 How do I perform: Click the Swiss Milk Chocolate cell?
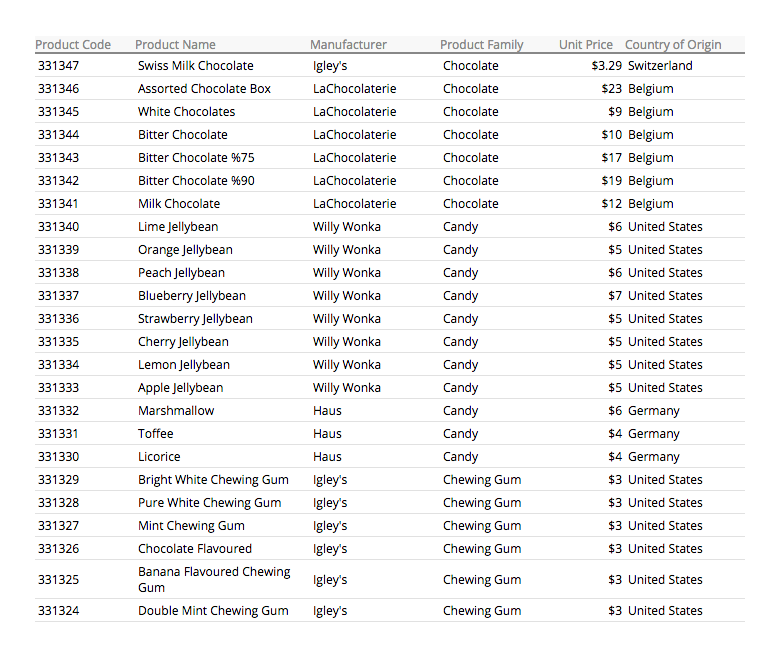click(196, 65)
